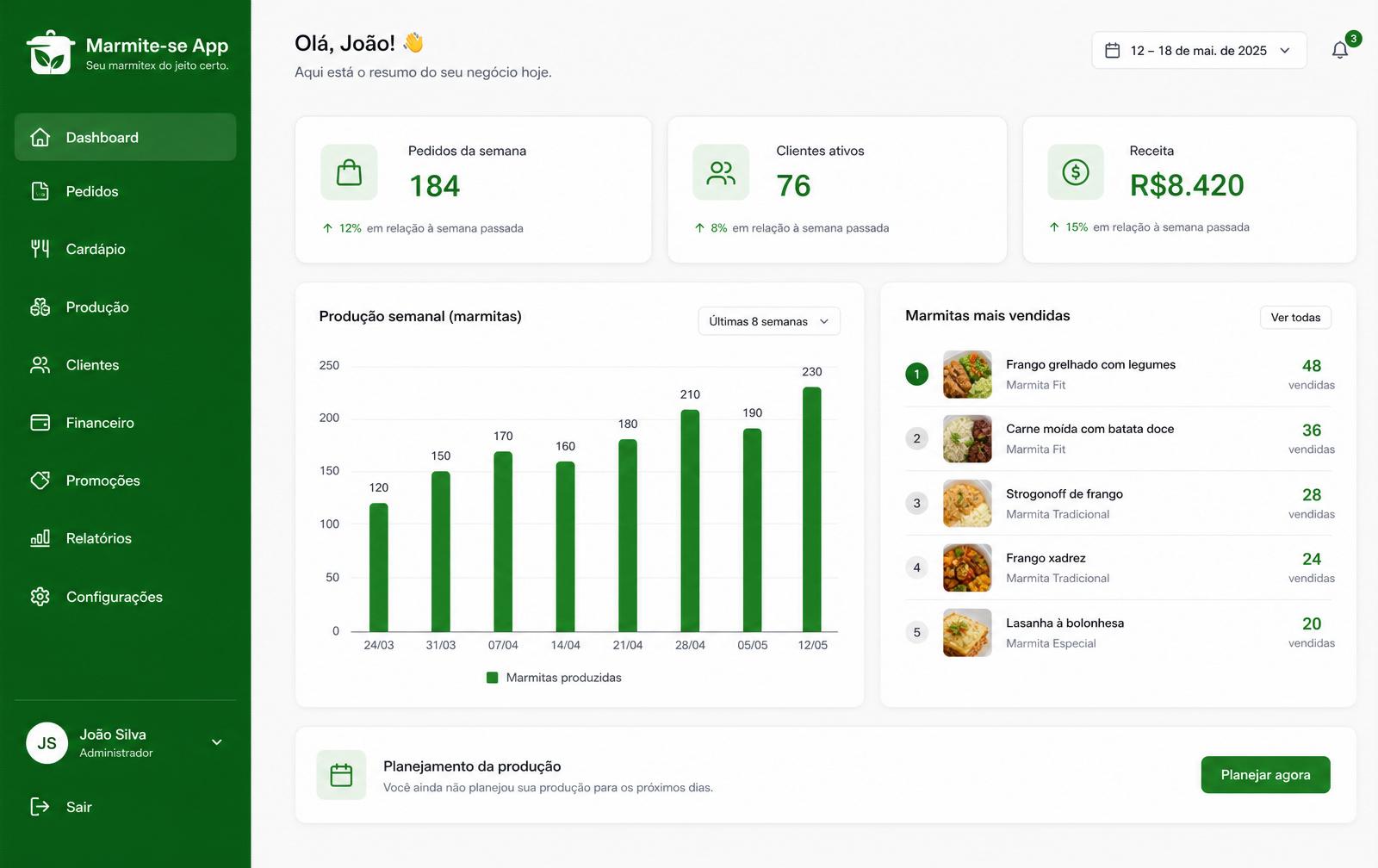Click the calendar icon beside Planejamento da produção
The image size is (1378, 868).
(341, 775)
